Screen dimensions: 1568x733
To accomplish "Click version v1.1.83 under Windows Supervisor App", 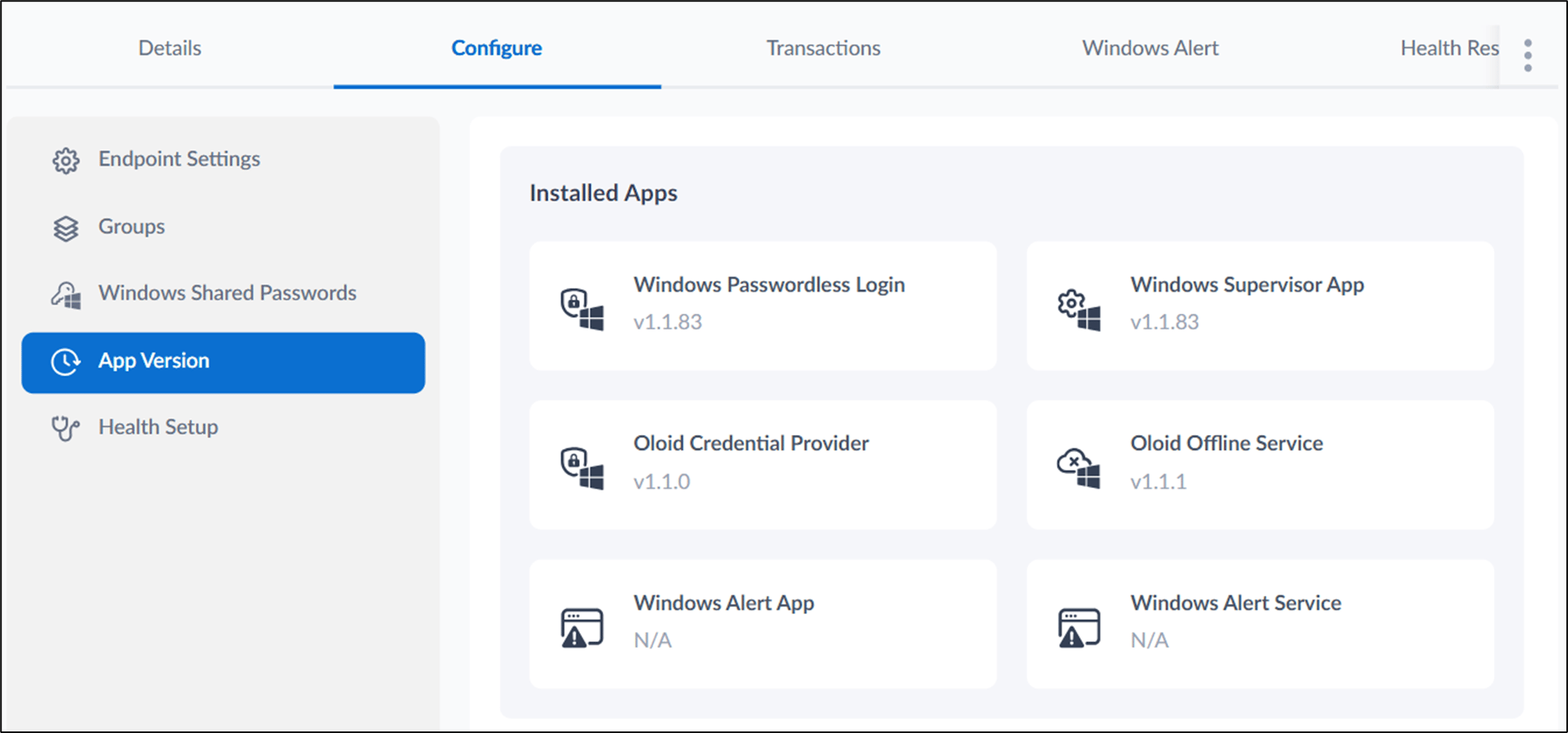I will [1164, 322].
